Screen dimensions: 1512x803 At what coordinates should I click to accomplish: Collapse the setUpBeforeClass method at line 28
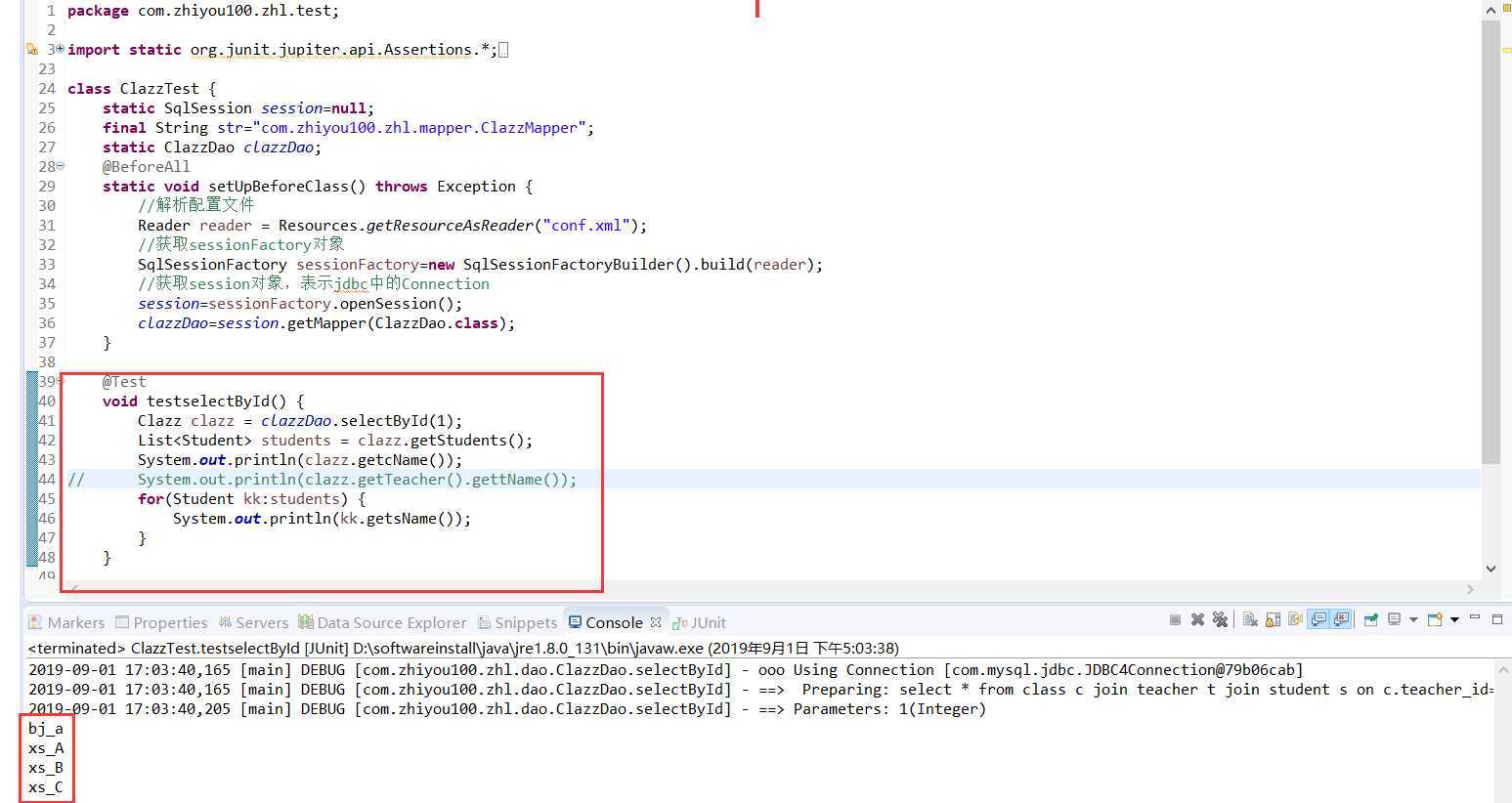pos(60,166)
